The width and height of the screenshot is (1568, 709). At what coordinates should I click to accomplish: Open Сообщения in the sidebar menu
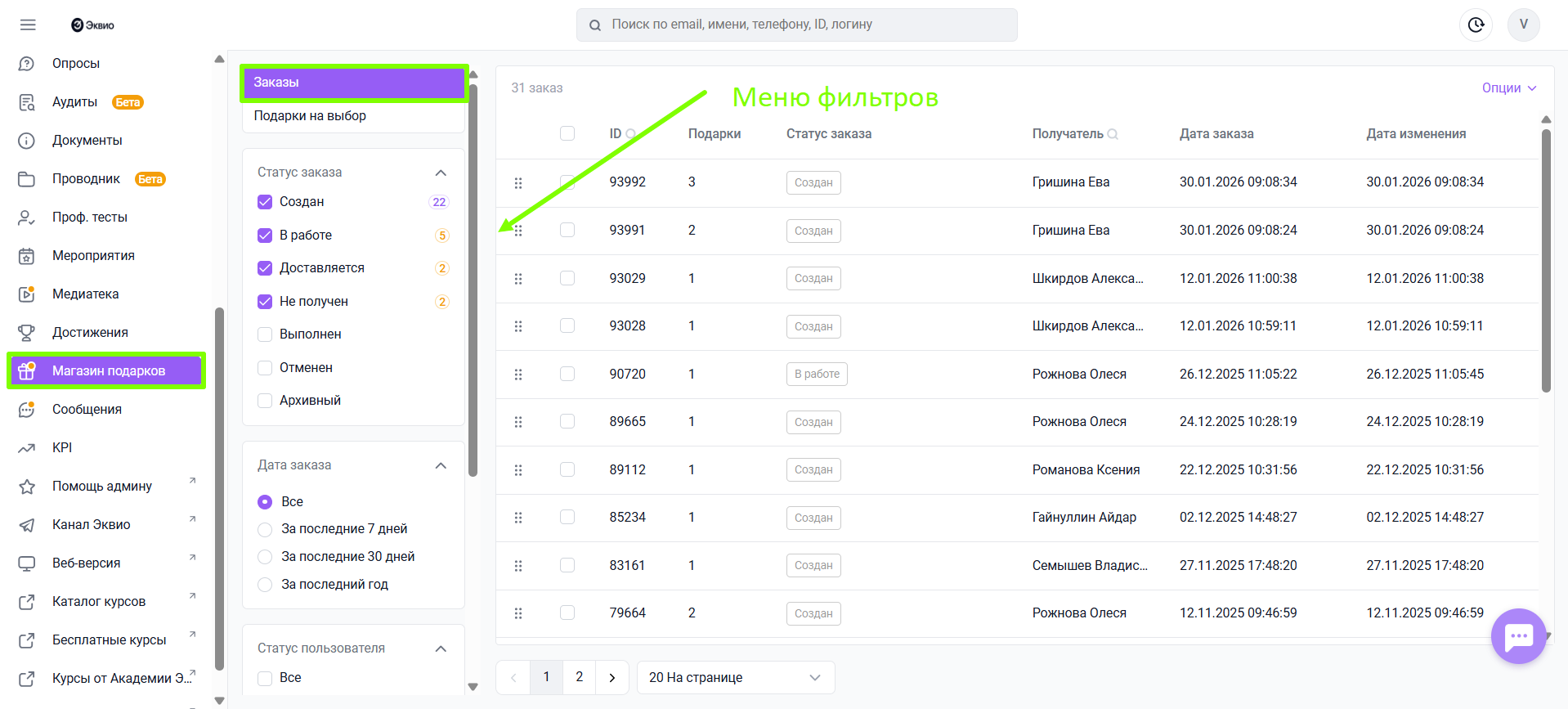[x=87, y=410]
